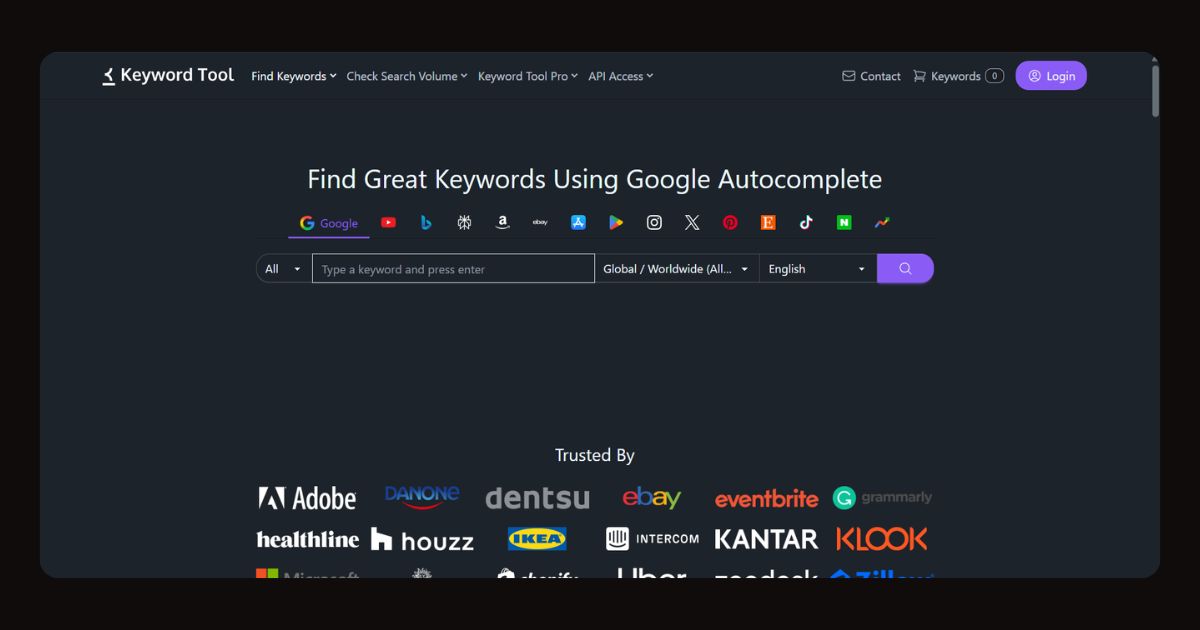The width and height of the screenshot is (1200, 630).
Task: Open the Global / Worldwide location dropdown
Action: 677,269
